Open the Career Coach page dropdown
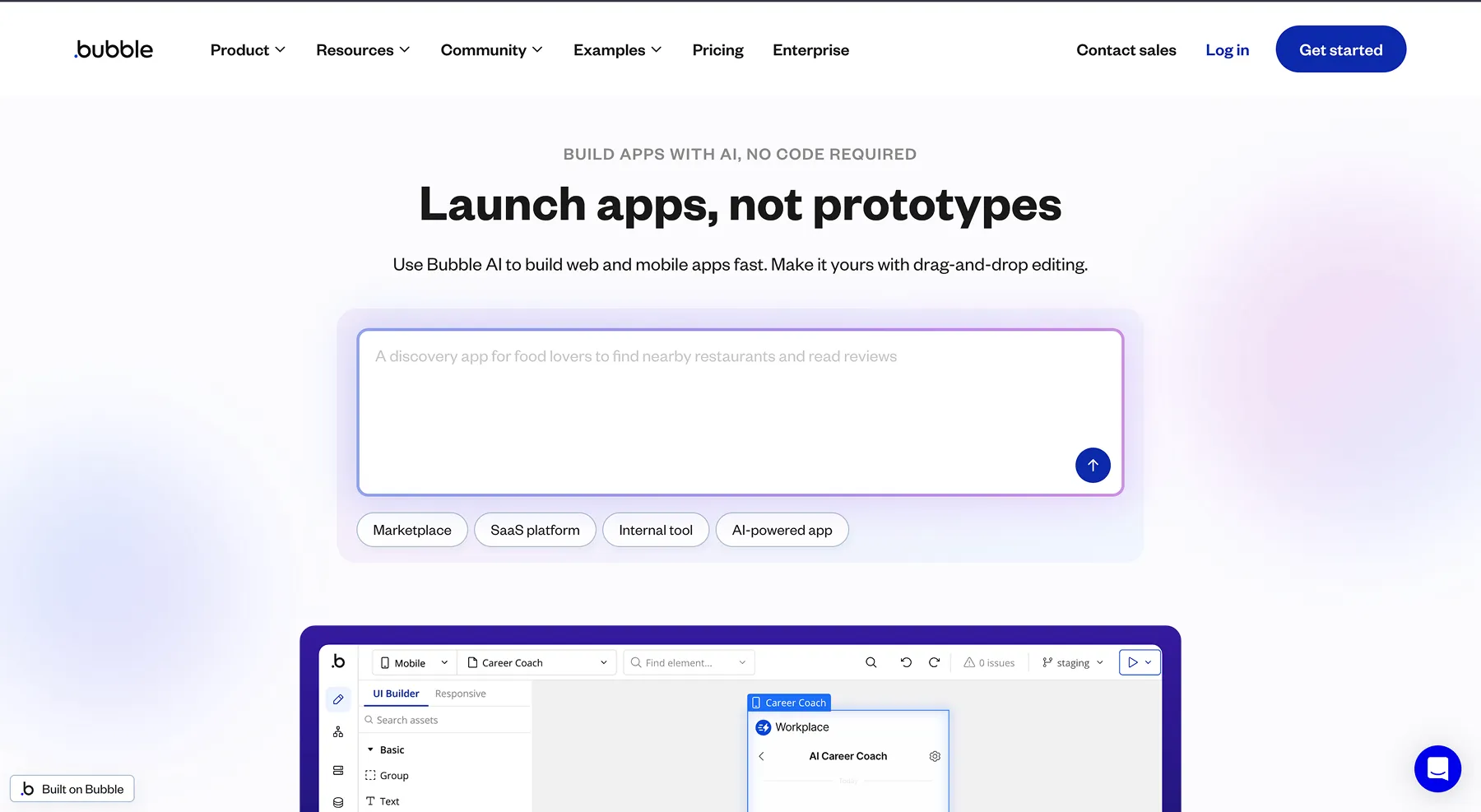The width and height of the screenshot is (1481, 812). pyautogui.click(x=536, y=662)
